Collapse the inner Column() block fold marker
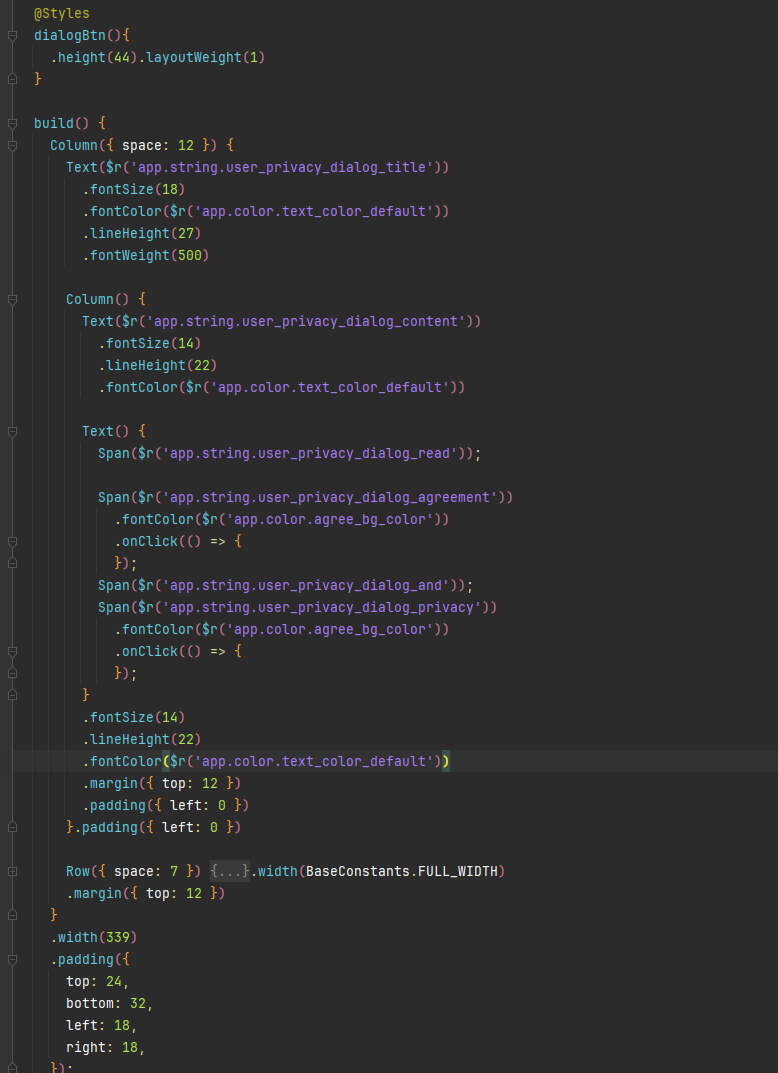Viewport: 778px width, 1073px height. [x=12, y=299]
